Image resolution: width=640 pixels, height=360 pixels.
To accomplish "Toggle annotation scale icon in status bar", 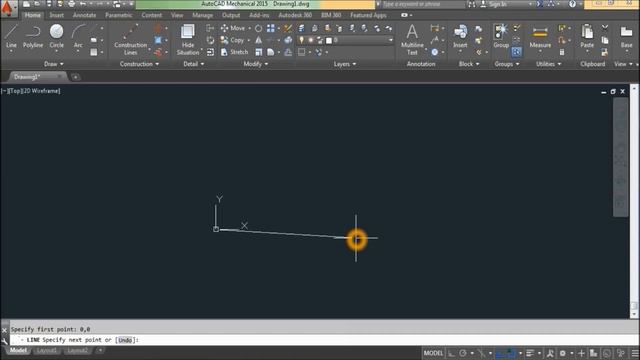I will pyautogui.click(x=550, y=353).
